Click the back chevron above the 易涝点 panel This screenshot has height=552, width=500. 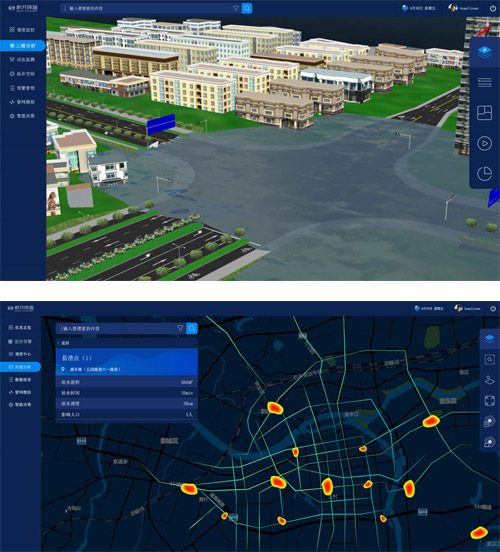point(59,343)
